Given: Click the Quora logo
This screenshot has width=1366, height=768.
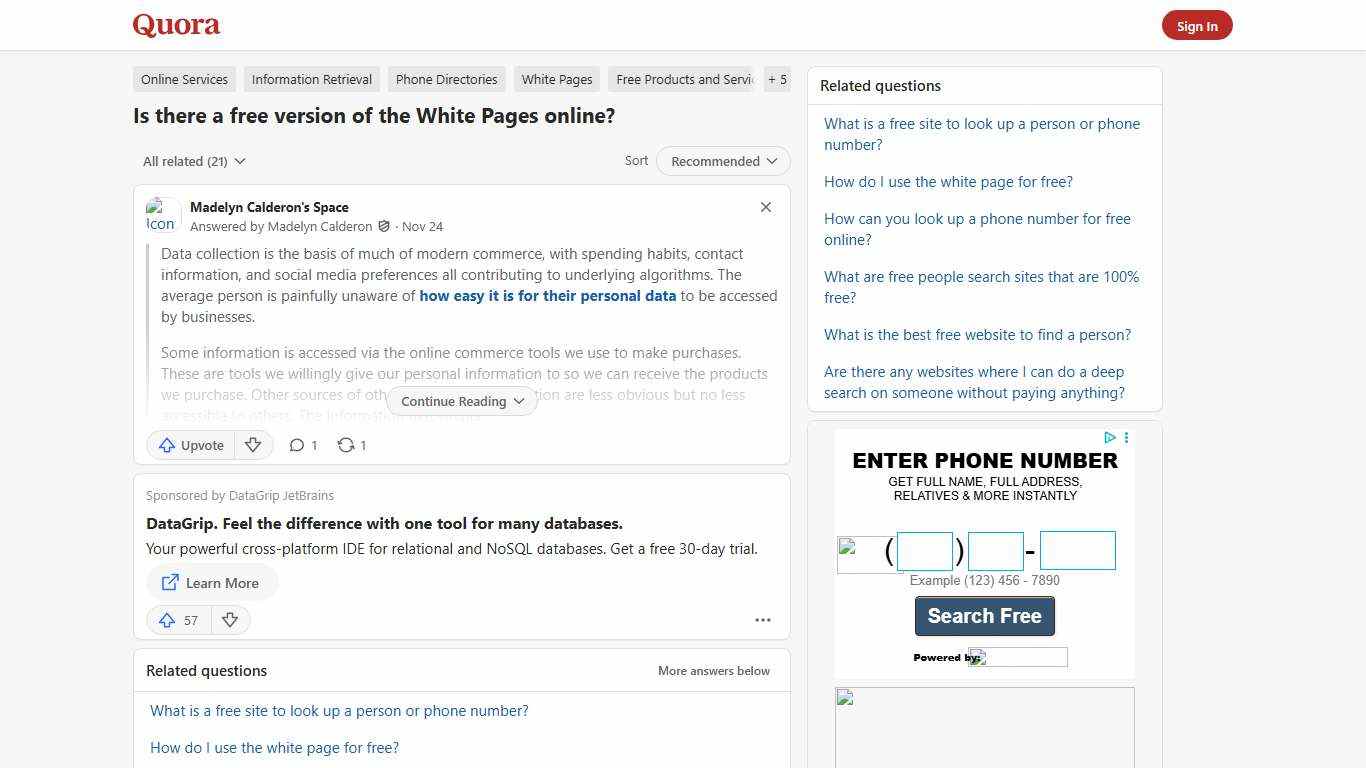Looking at the screenshot, I should pos(175,25).
